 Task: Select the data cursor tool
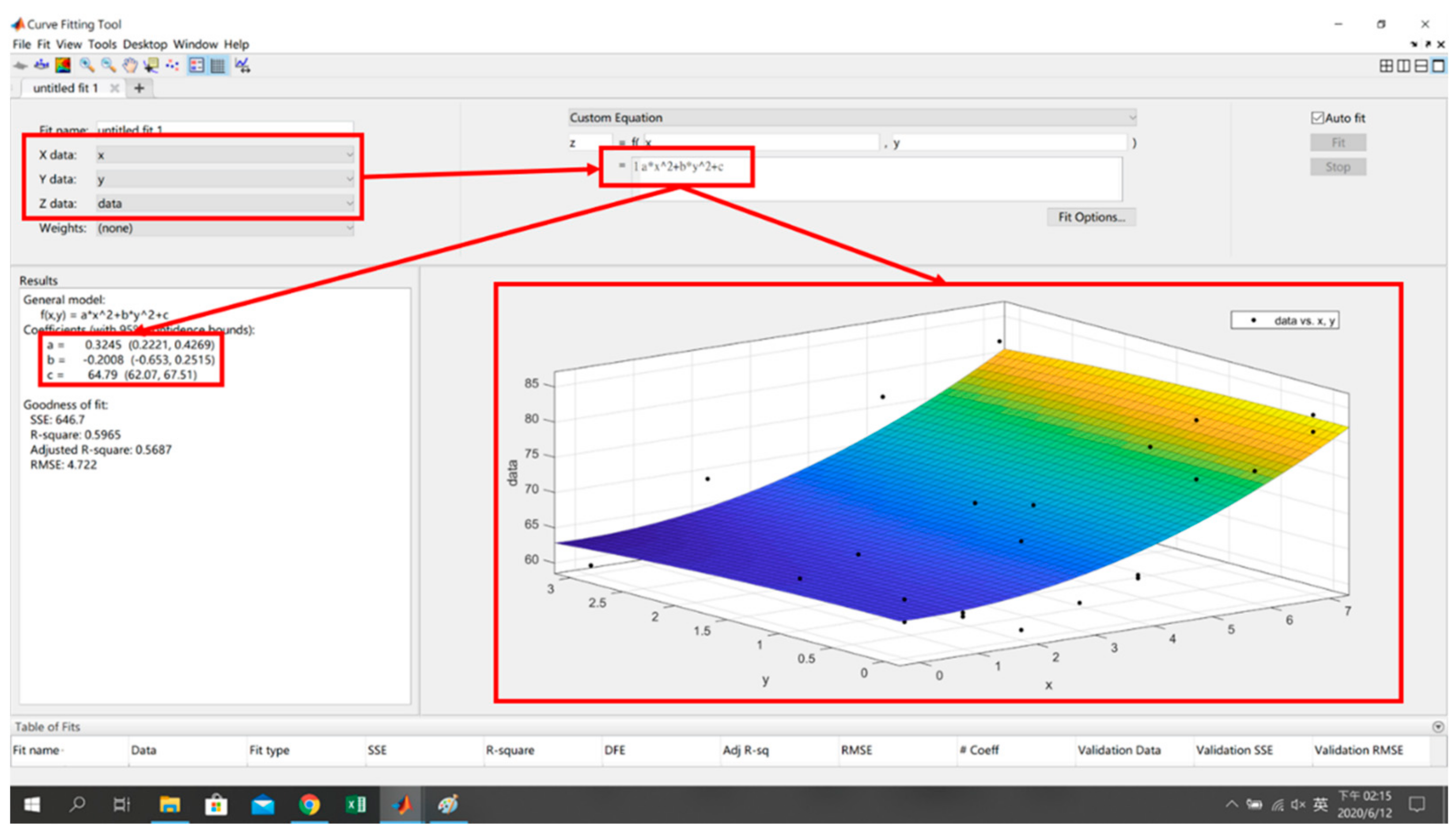point(151,65)
